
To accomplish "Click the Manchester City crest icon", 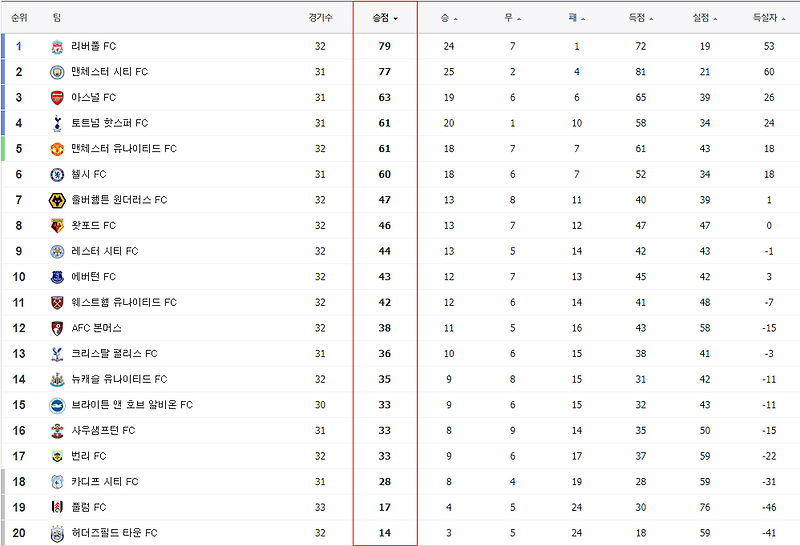I will (57, 72).
